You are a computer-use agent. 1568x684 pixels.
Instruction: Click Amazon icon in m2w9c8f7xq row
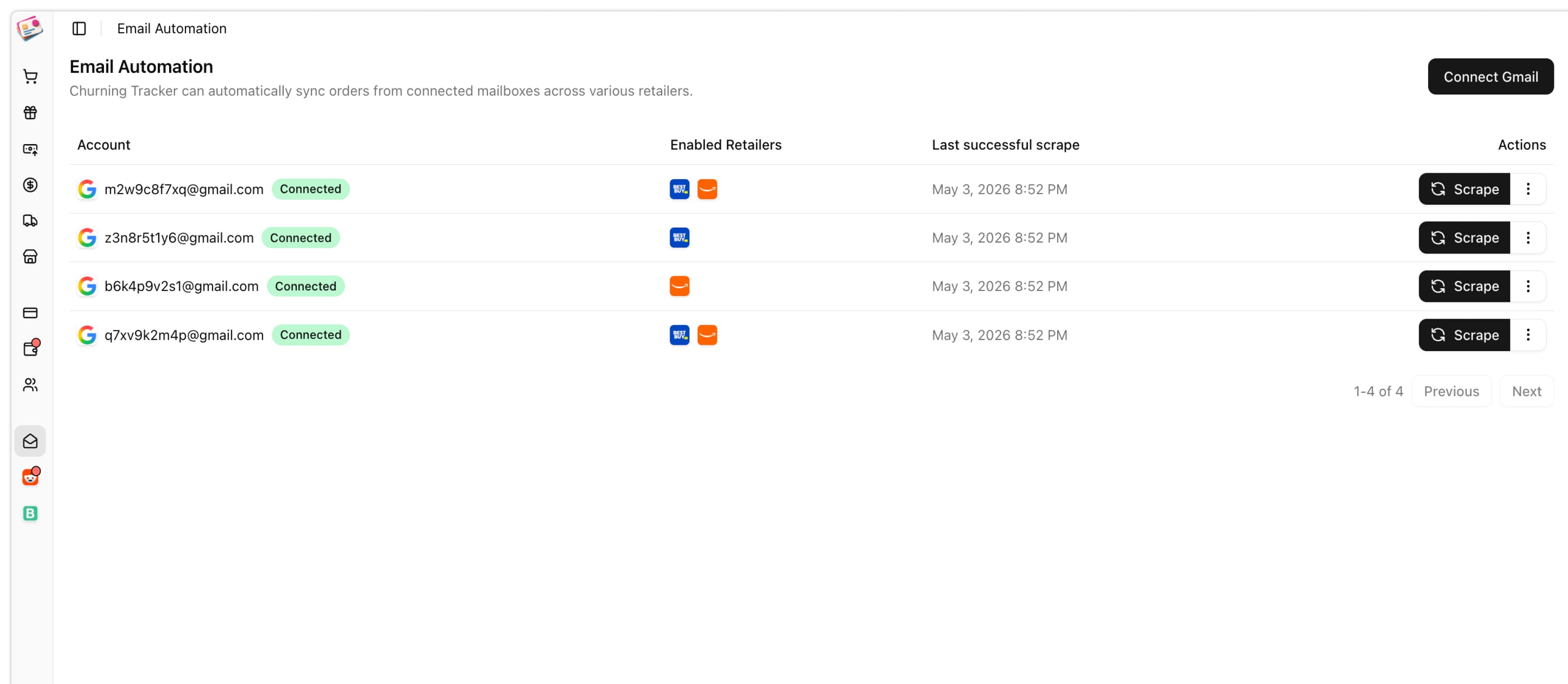[707, 189]
